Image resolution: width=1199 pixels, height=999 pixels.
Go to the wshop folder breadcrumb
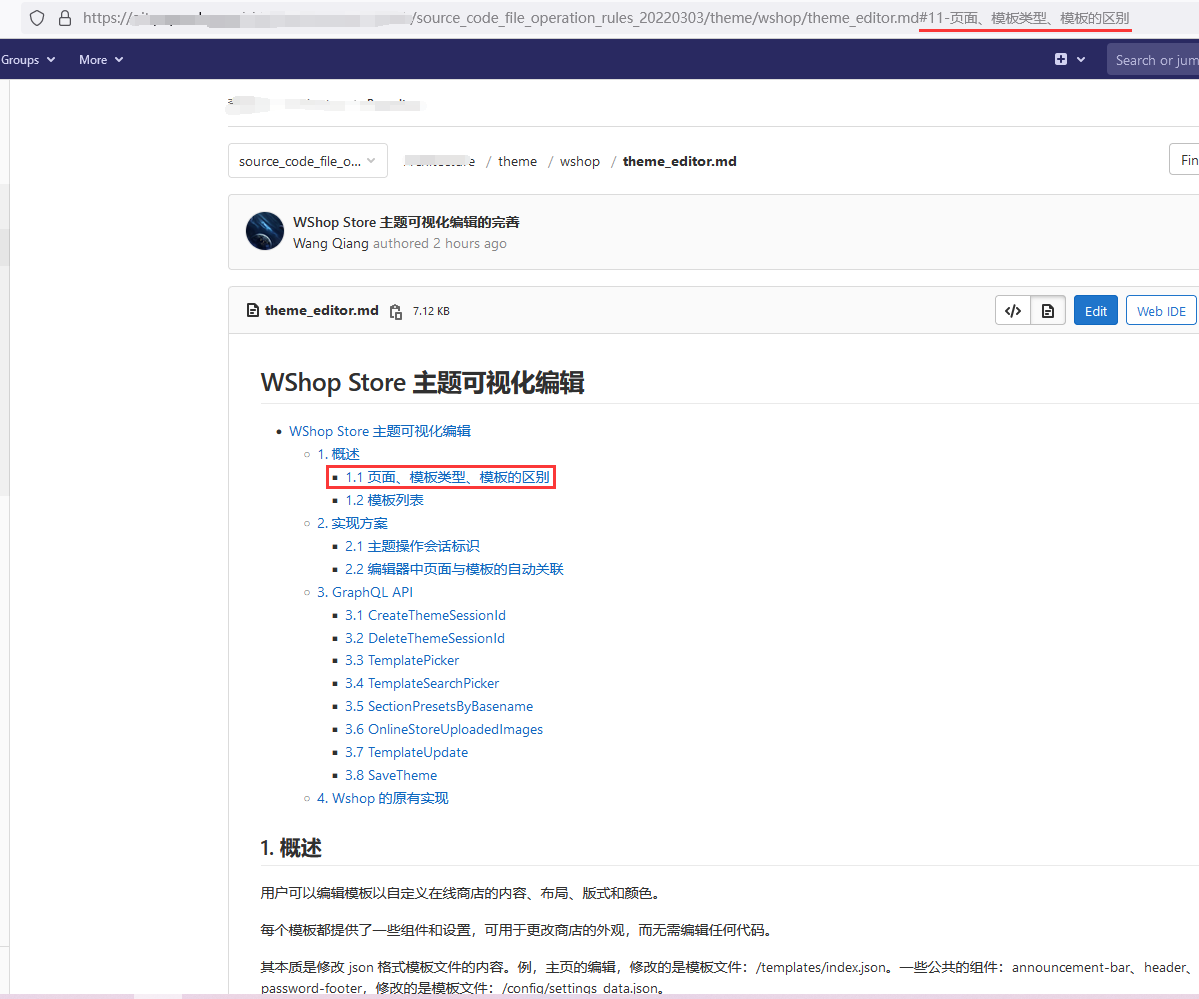(580, 161)
